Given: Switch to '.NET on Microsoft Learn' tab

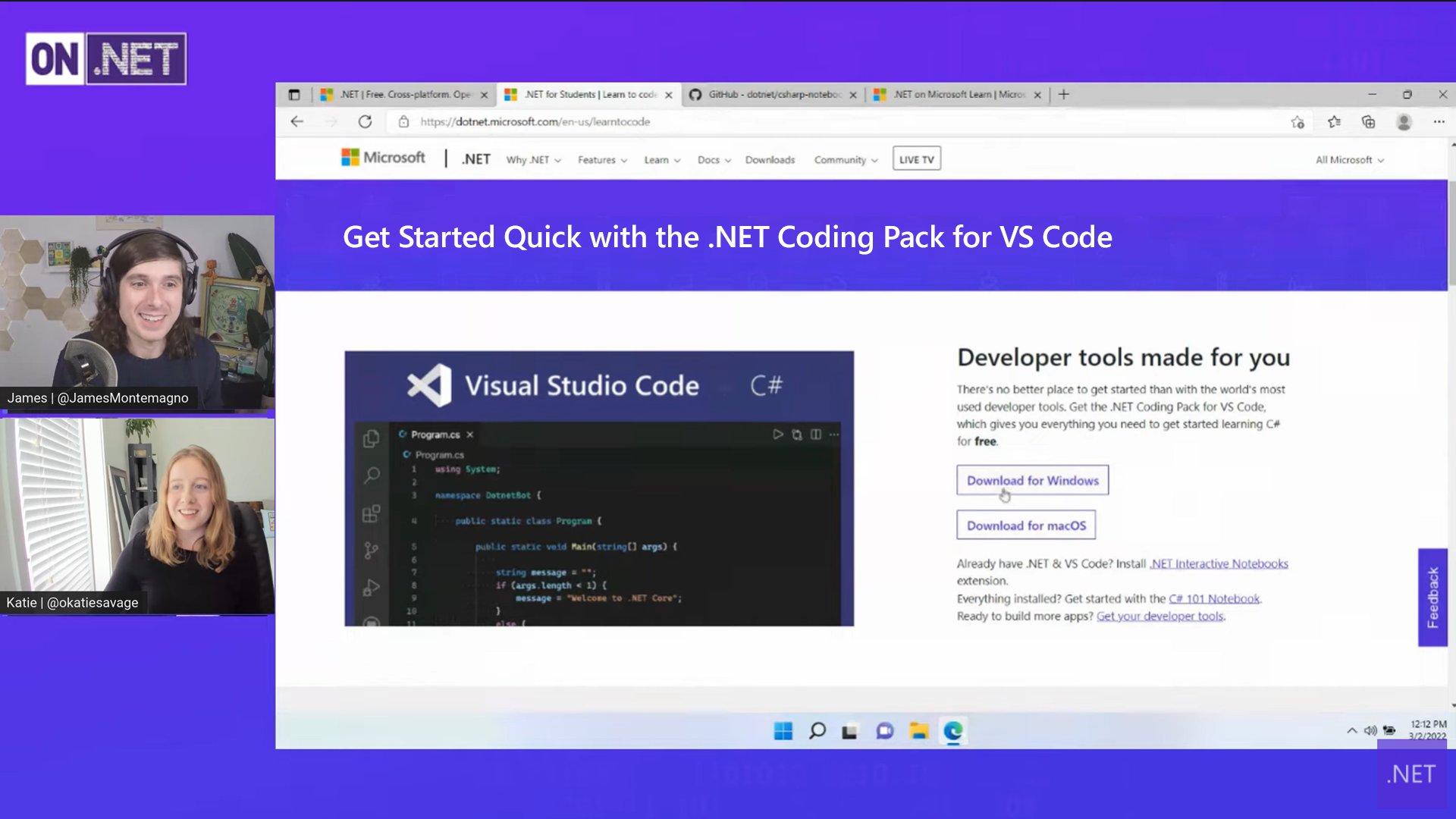Looking at the screenshot, I should 958,95.
